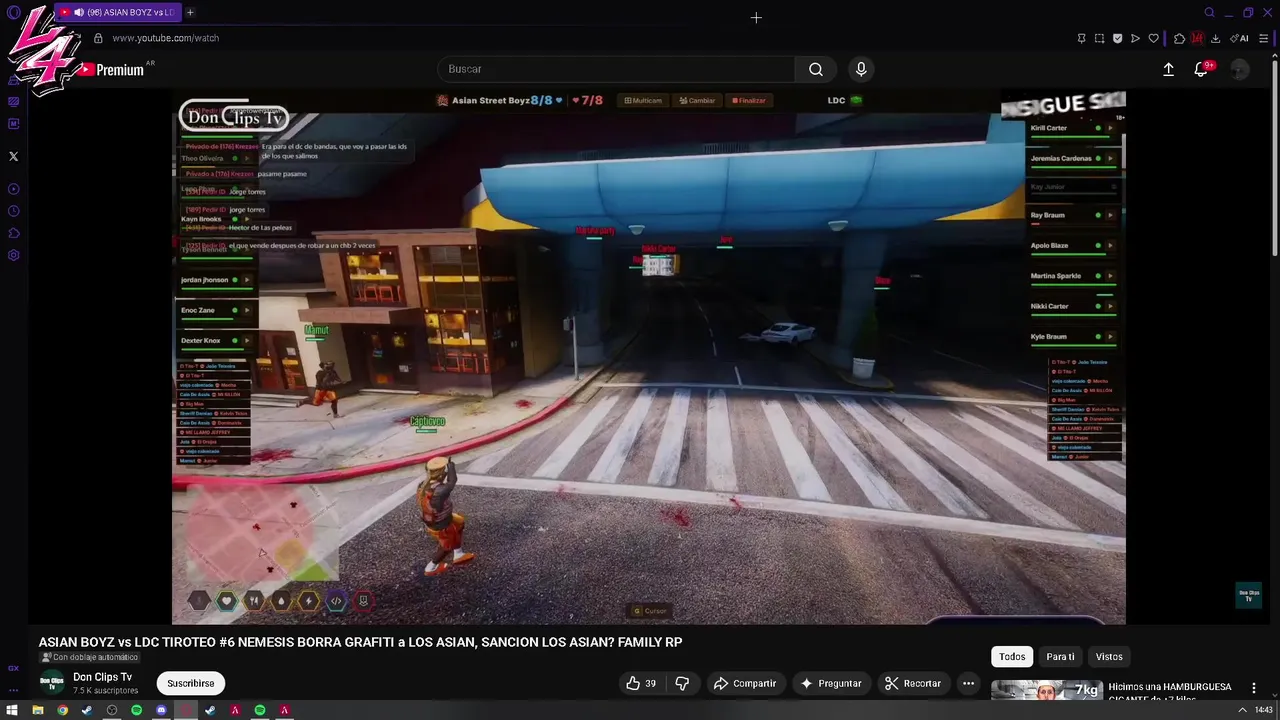Click the YouTube Buscar search field
Image resolution: width=1280 pixels, height=720 pixels.
[616, 69]
